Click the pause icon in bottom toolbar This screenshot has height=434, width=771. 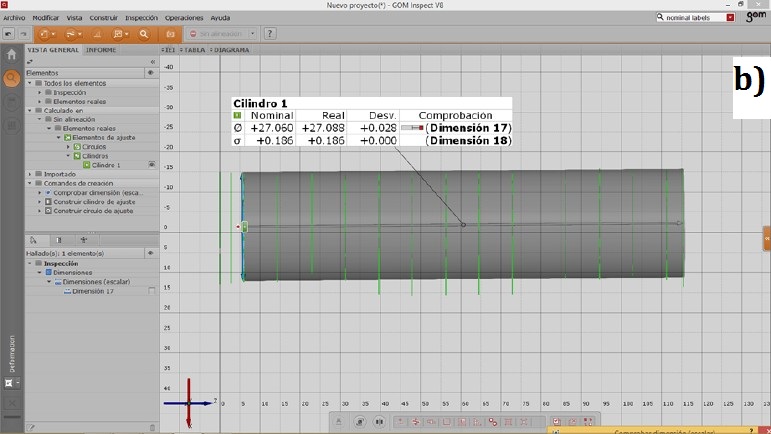[378, 423]
